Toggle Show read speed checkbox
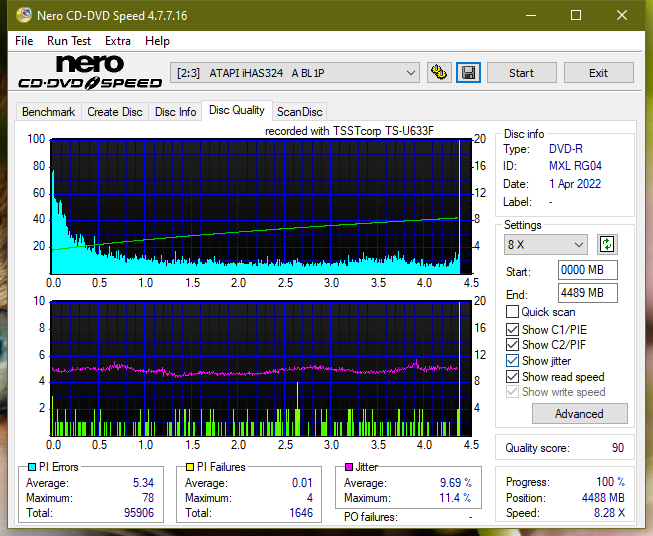Screen dimensions: 653x536 pyautogui.click(x=512, y=376)
